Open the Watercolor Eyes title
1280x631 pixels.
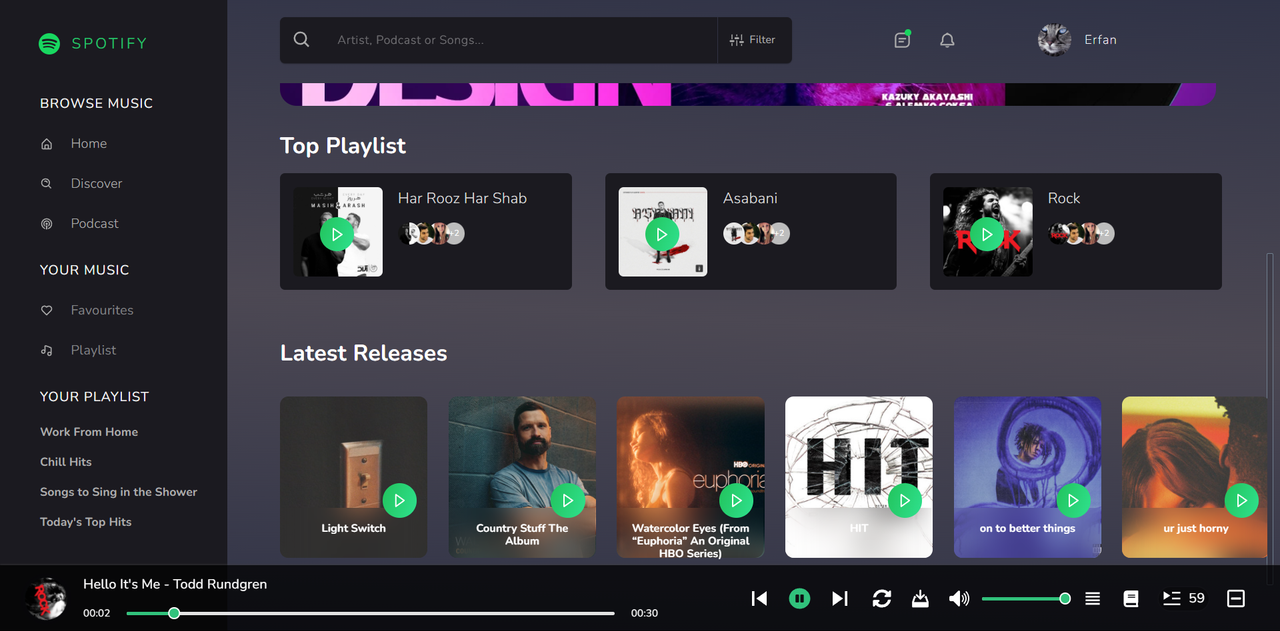(691, 540)
